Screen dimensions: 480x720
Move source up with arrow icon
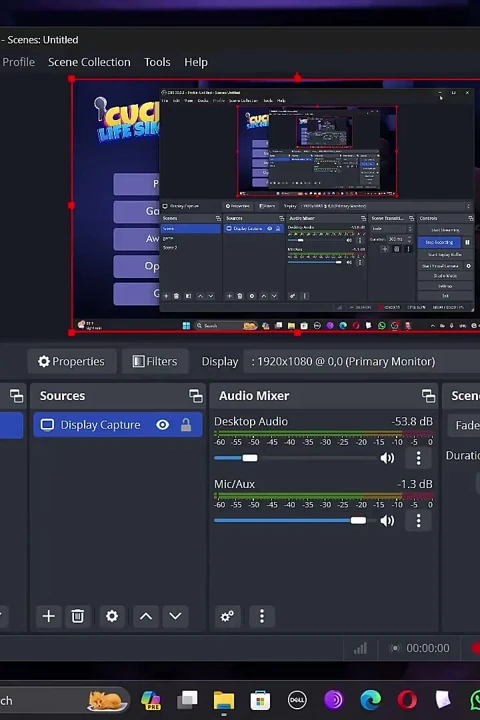click(146, 616)
